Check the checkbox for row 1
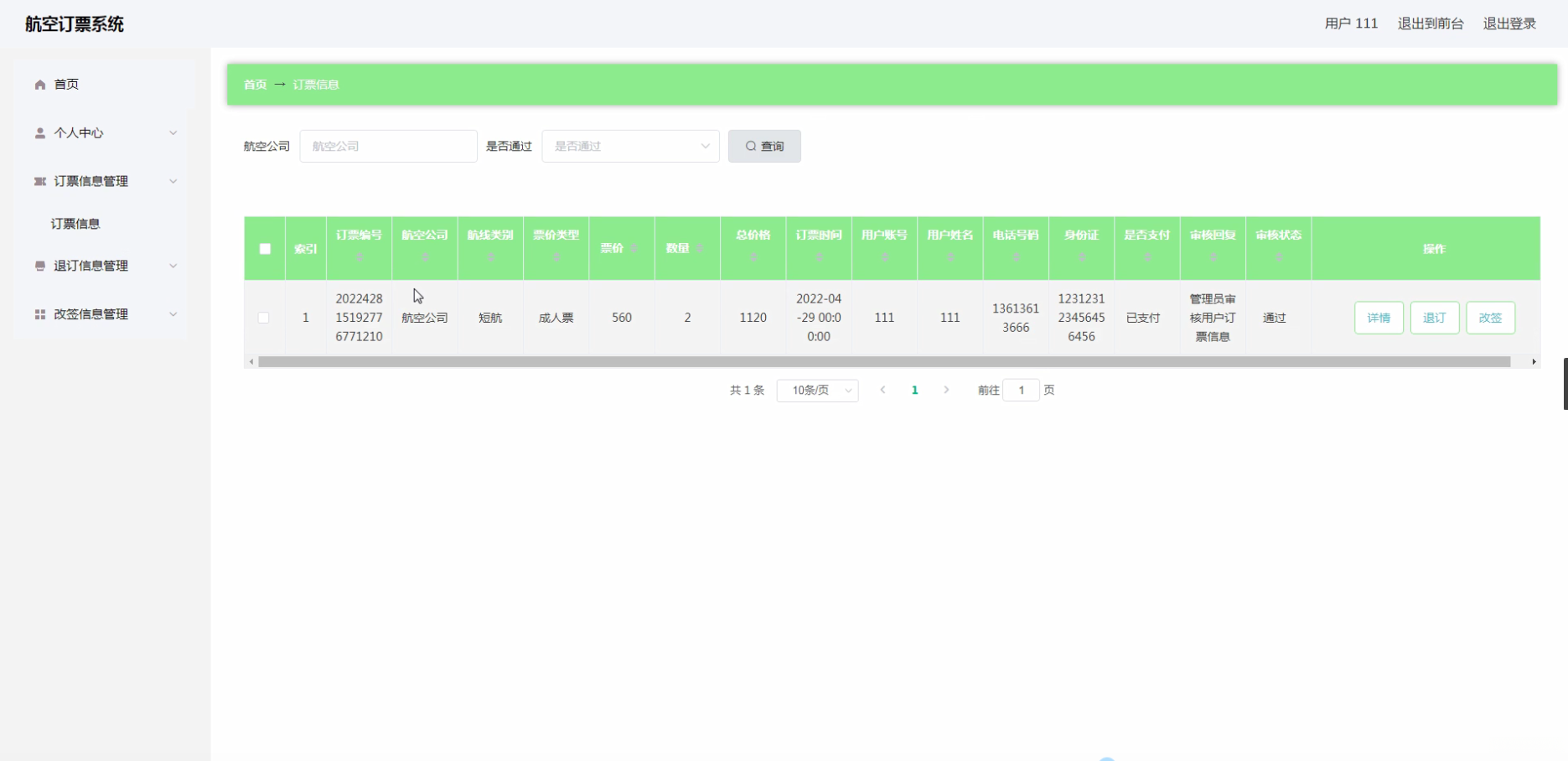Screen dimensions: 1568x761 point(263,318)
